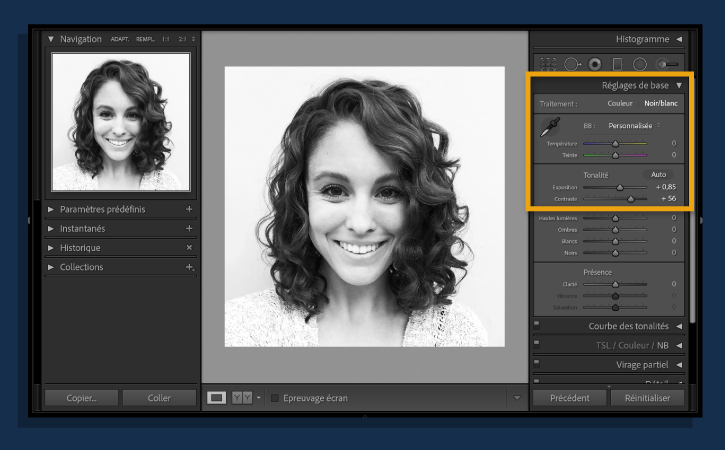This screenshot has width=725, height=450.
Task: Click the Exposition value +0,85 field
Action: [x=666, y=187]
